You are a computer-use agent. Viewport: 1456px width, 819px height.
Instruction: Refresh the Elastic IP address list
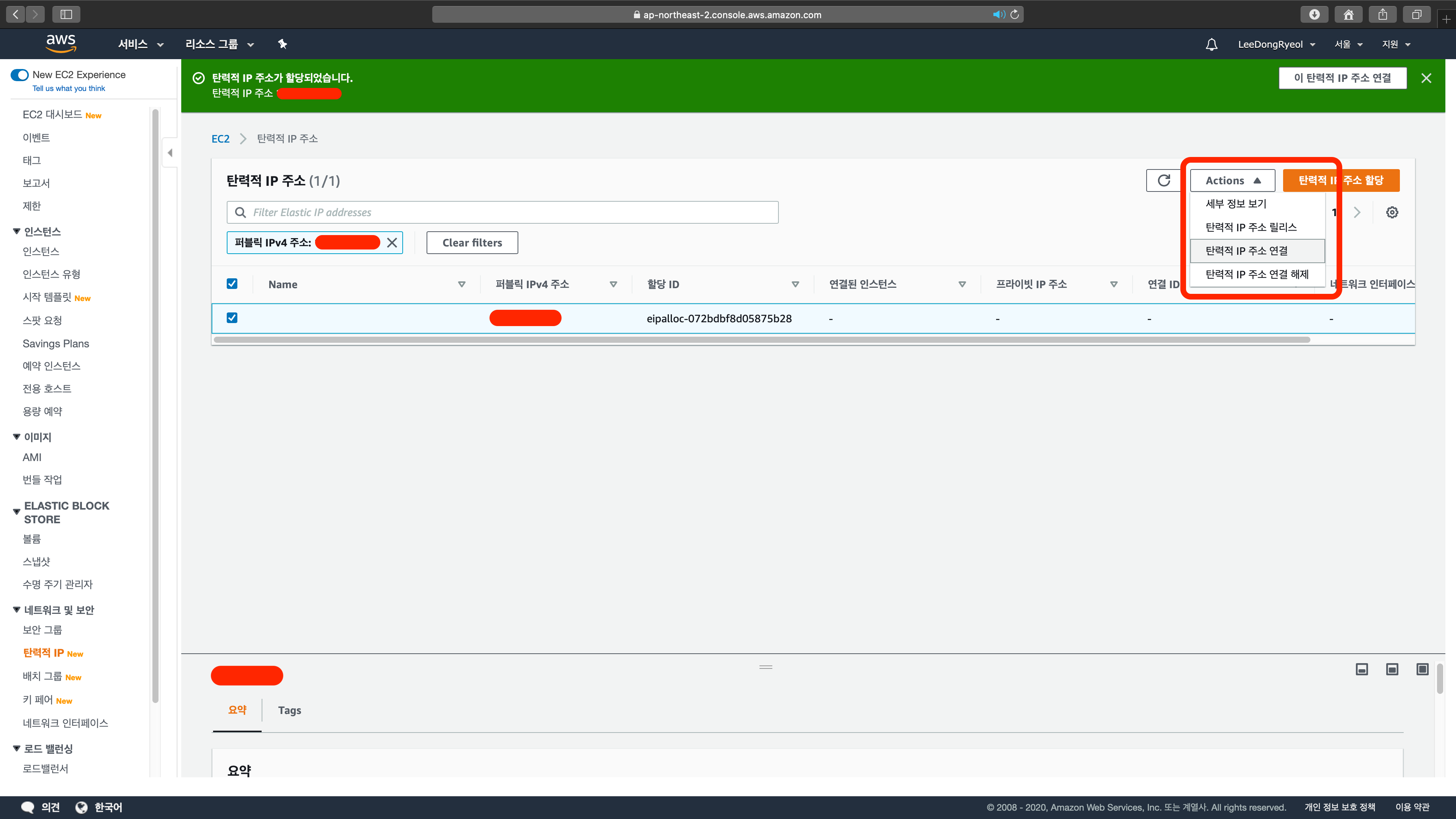1164,180
